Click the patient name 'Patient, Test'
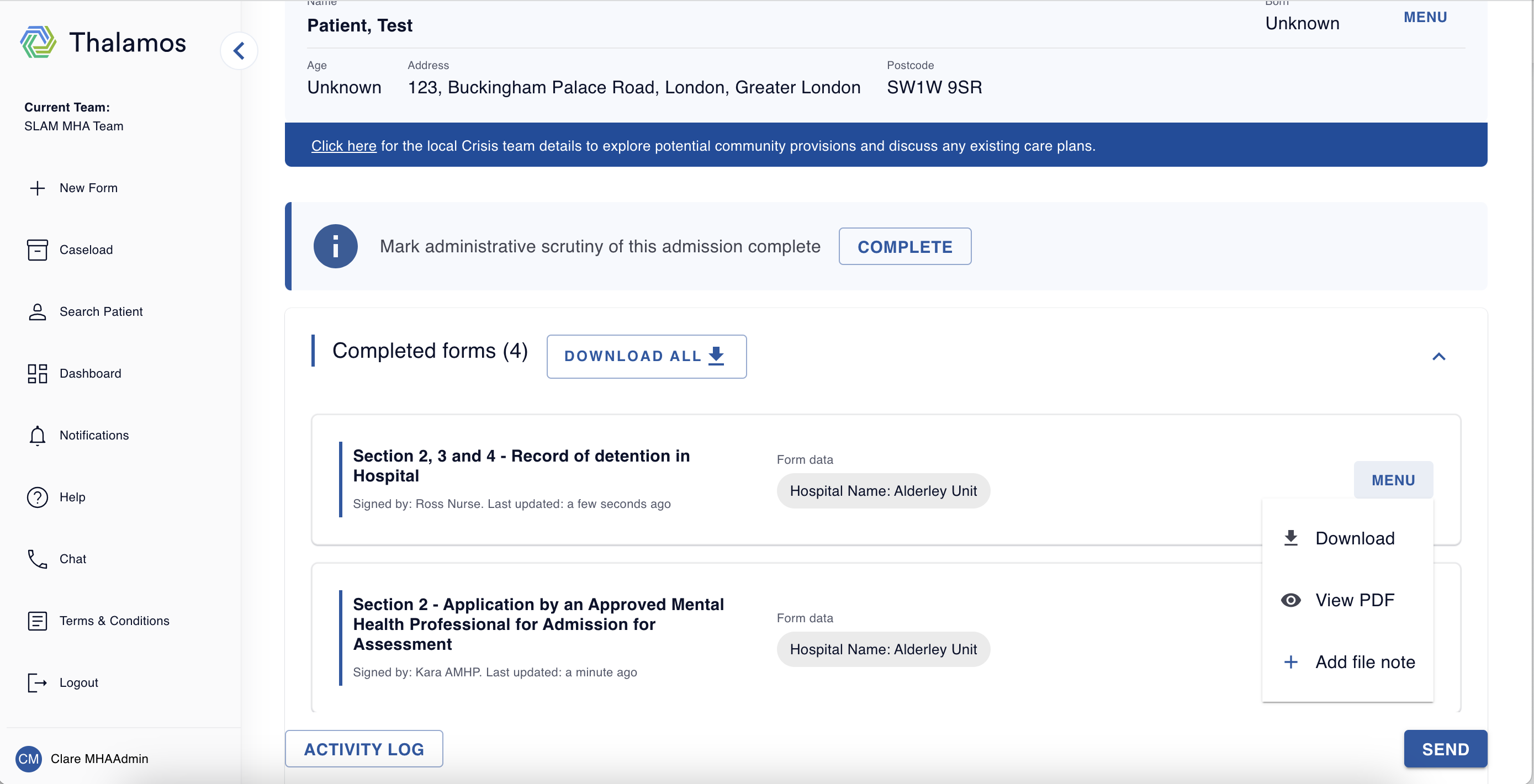Image resolution: width=1534 pixels, height=784 pixels. [x=359, y=25]
